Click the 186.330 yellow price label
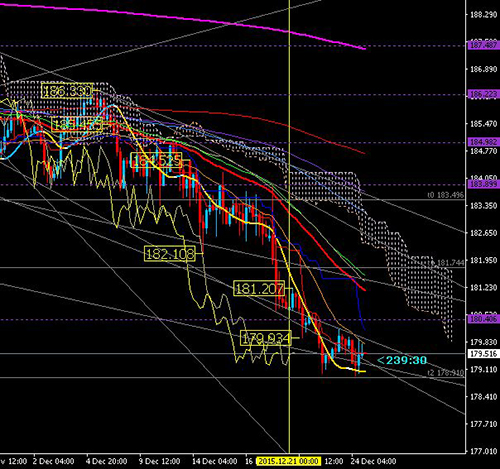500x469 pixels. point(67,91)
